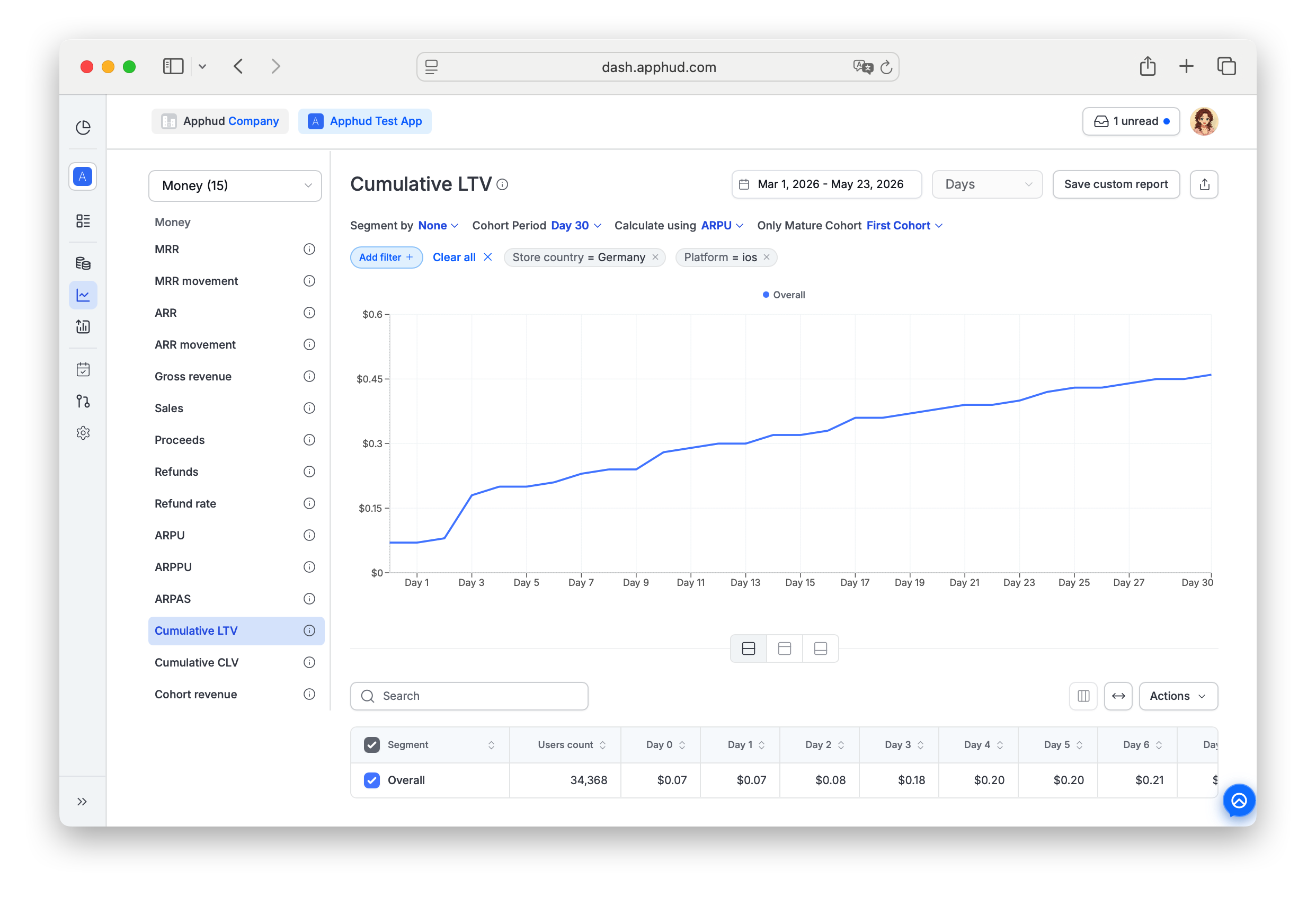Open the integrations branch sidebar icon

(x=83, y=402)
